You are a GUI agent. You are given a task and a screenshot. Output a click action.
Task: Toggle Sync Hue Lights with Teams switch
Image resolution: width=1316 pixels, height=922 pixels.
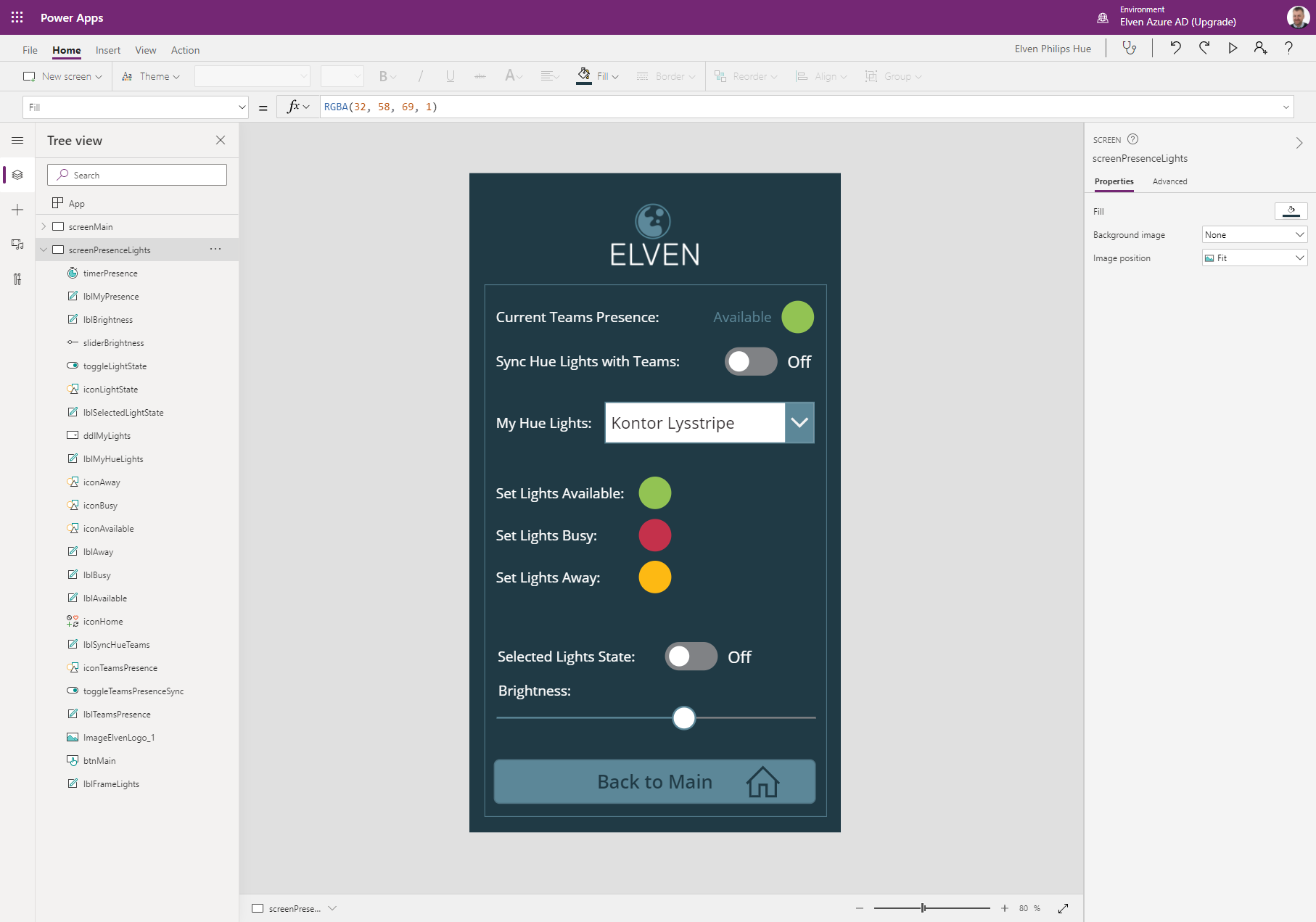(x=751, y=361)
